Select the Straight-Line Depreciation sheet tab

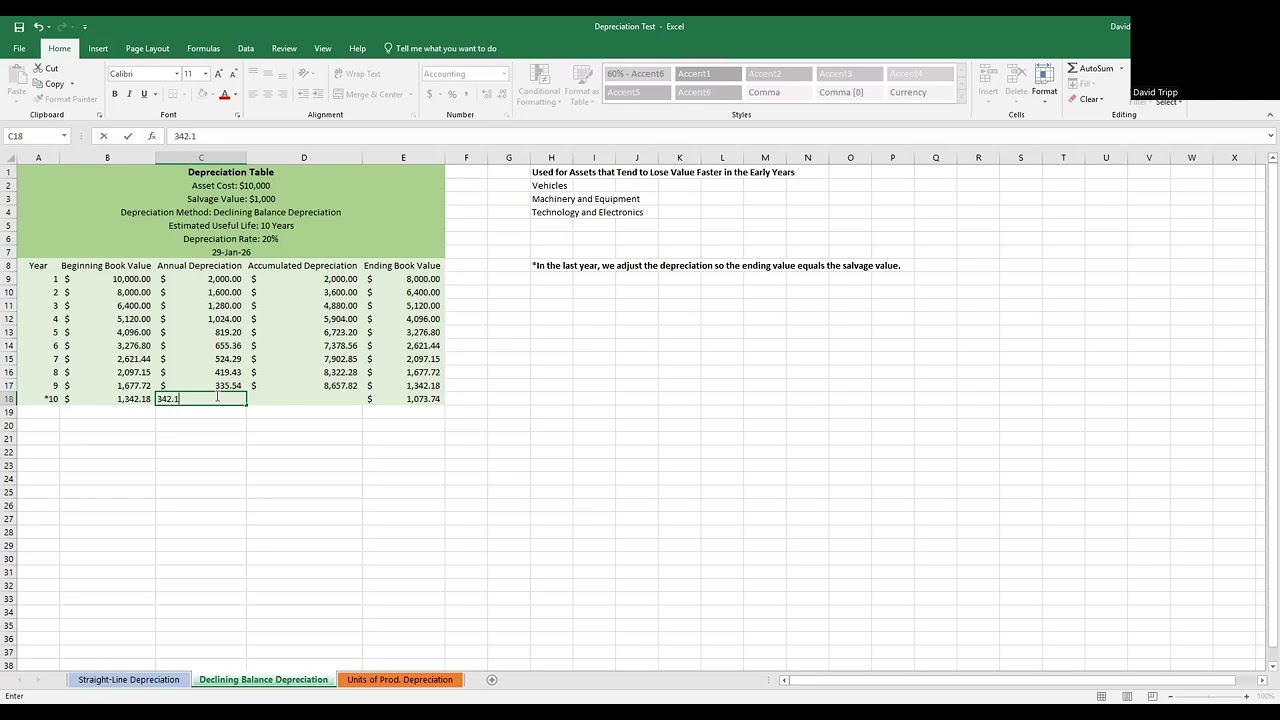point(129,680)
